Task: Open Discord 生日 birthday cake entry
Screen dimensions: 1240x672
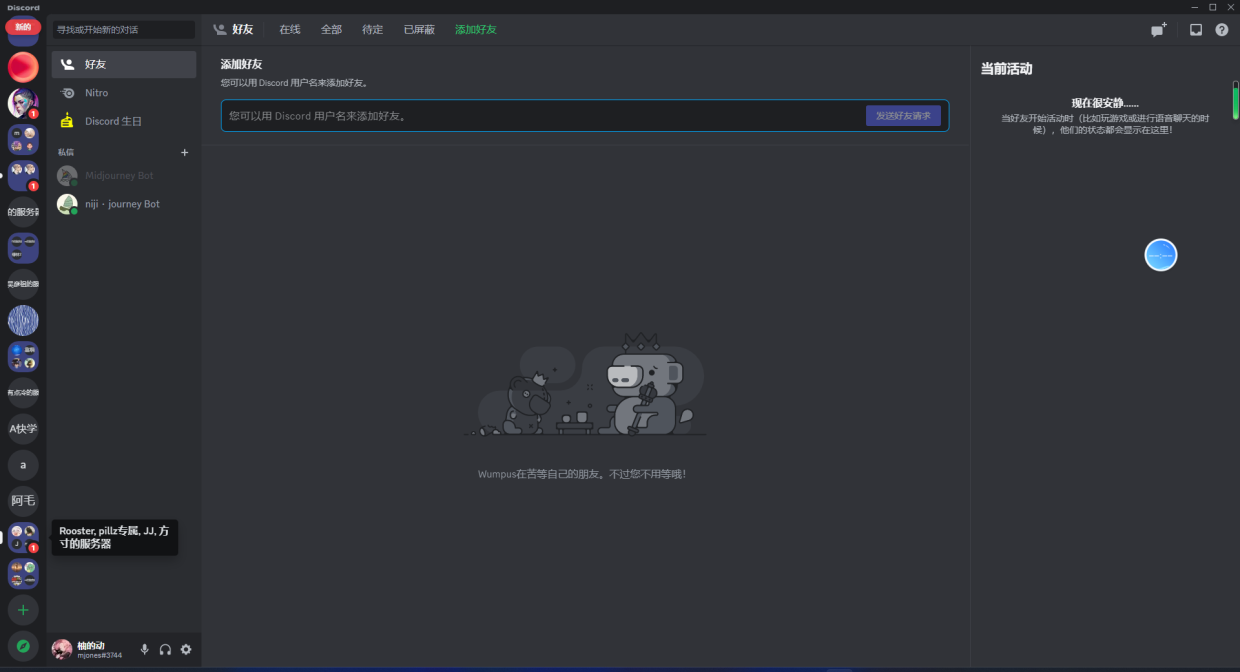Action: tap(124, 121)
